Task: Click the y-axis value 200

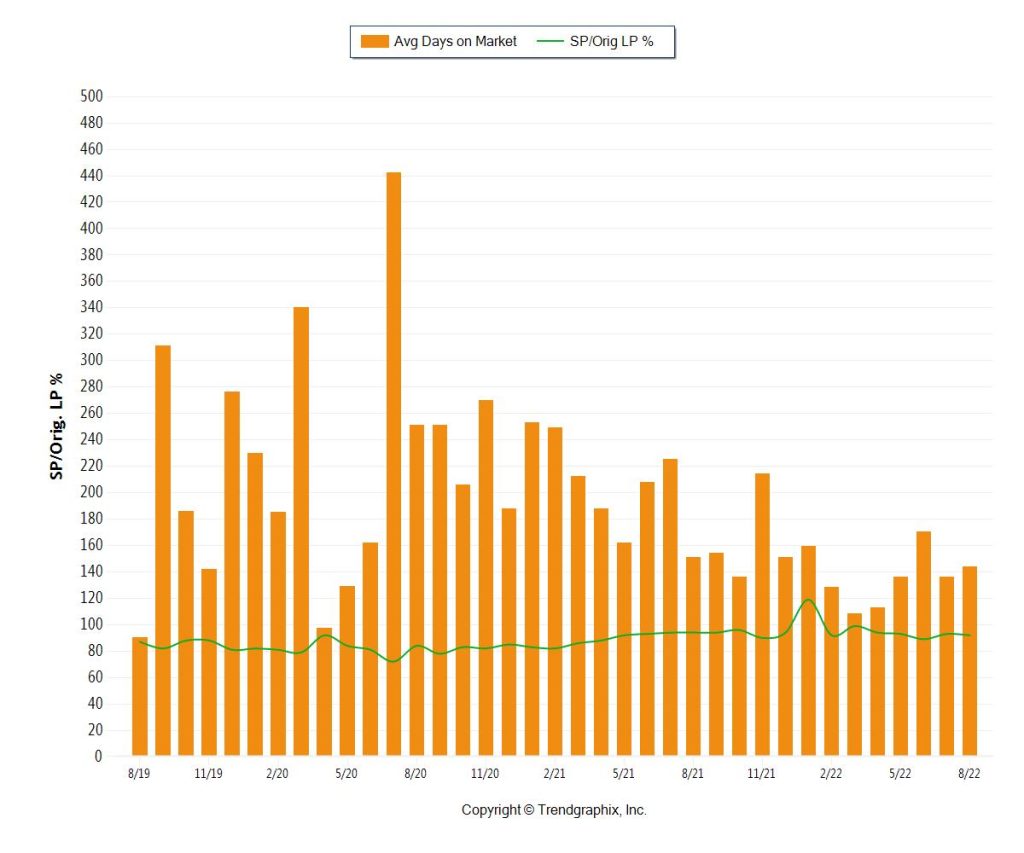Action: 91,492
